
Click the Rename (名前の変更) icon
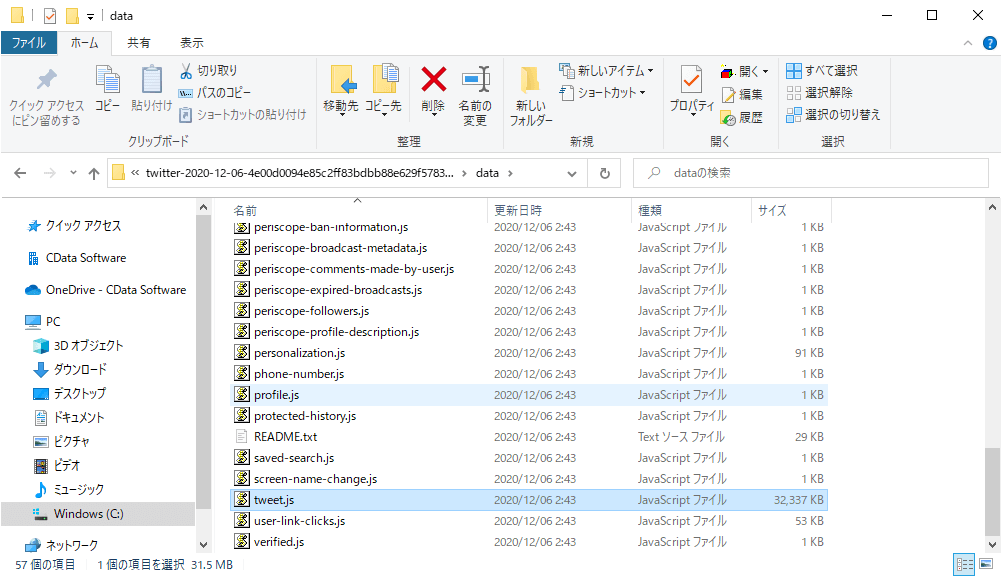(475, 80)
